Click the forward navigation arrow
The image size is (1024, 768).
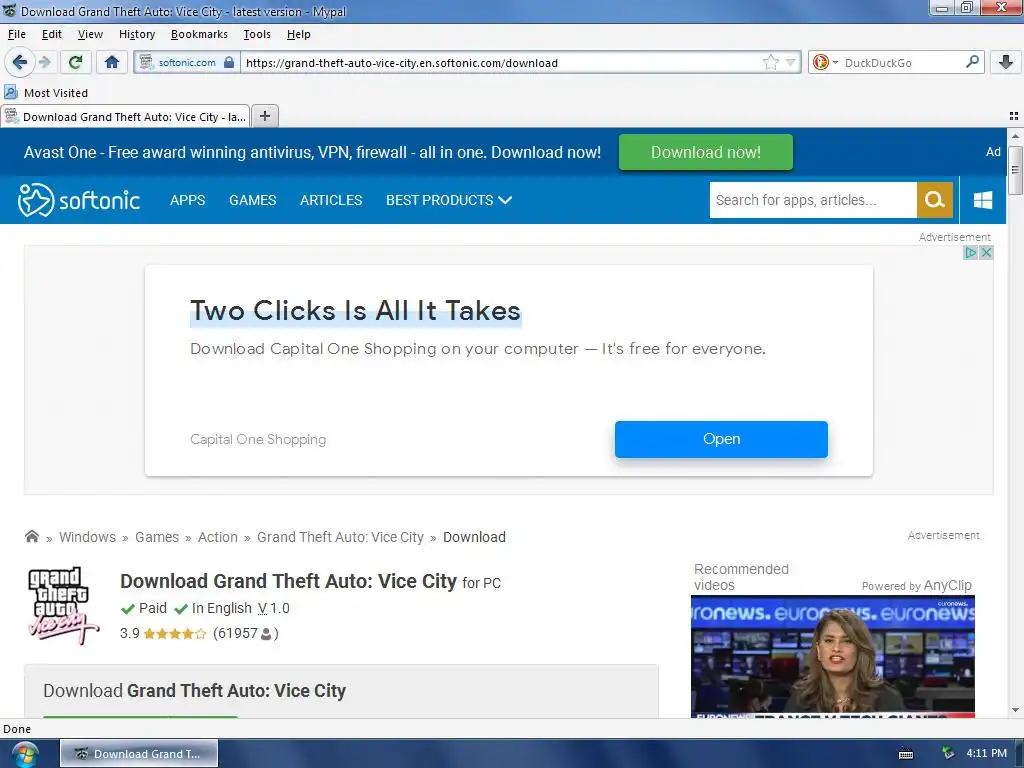click(44, 63)
